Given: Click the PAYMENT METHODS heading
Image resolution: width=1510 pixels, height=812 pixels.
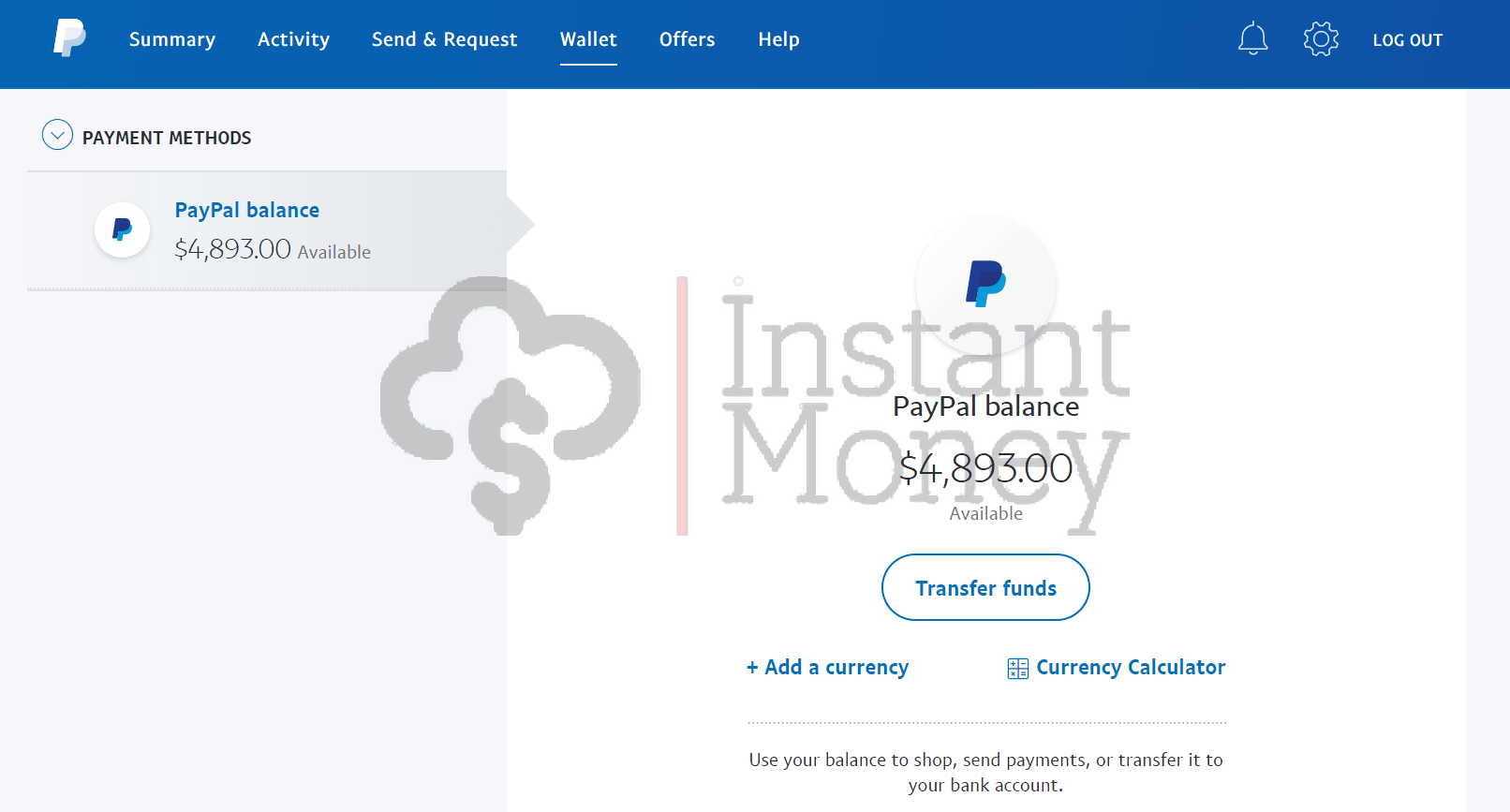Looking at the screenshot, I should (167, 138).
